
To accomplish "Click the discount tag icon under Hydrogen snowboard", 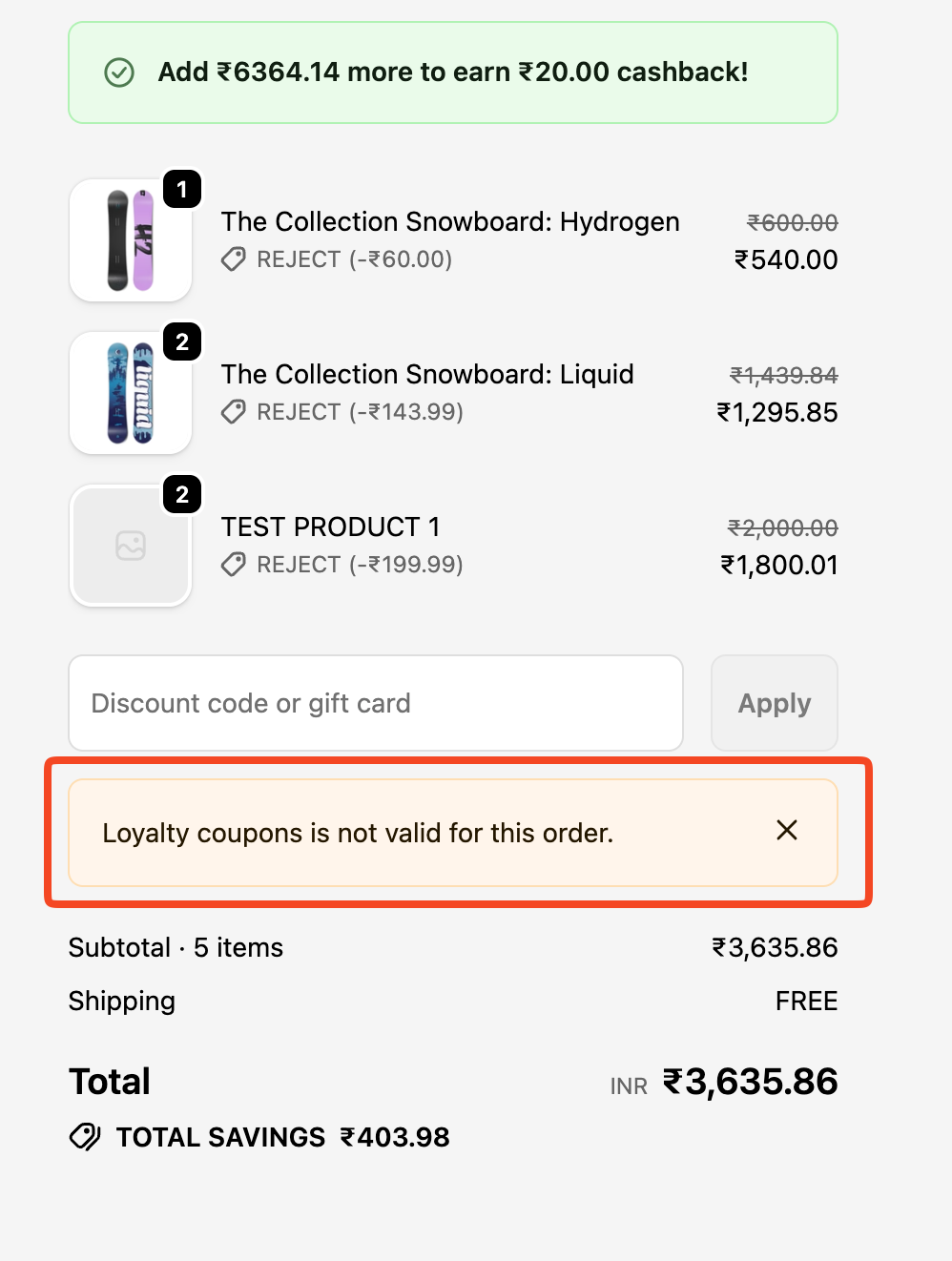I will tap(234, 259).
